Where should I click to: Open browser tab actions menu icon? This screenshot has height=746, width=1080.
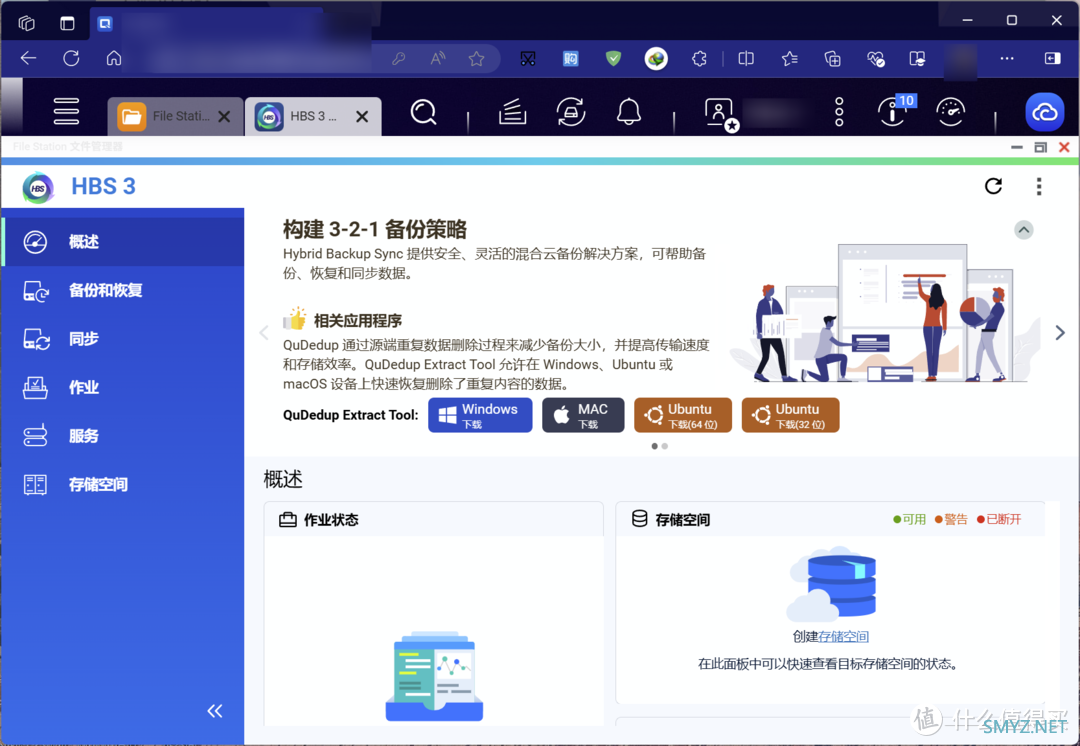pyautogui.click(x=67, y=23)
